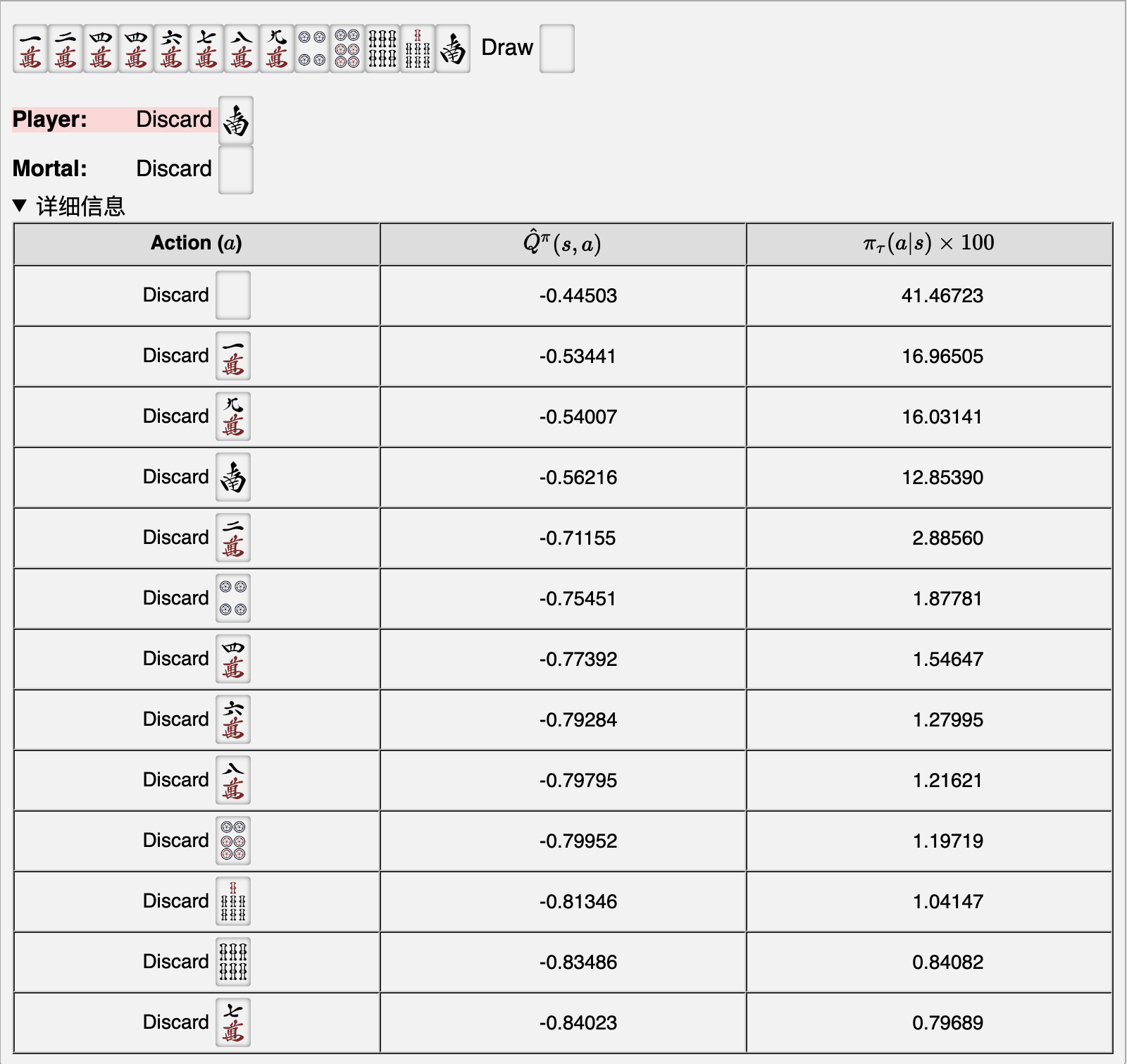
Task: Click the 南 tile in the -0.56216 row
Action: [233, 477]
